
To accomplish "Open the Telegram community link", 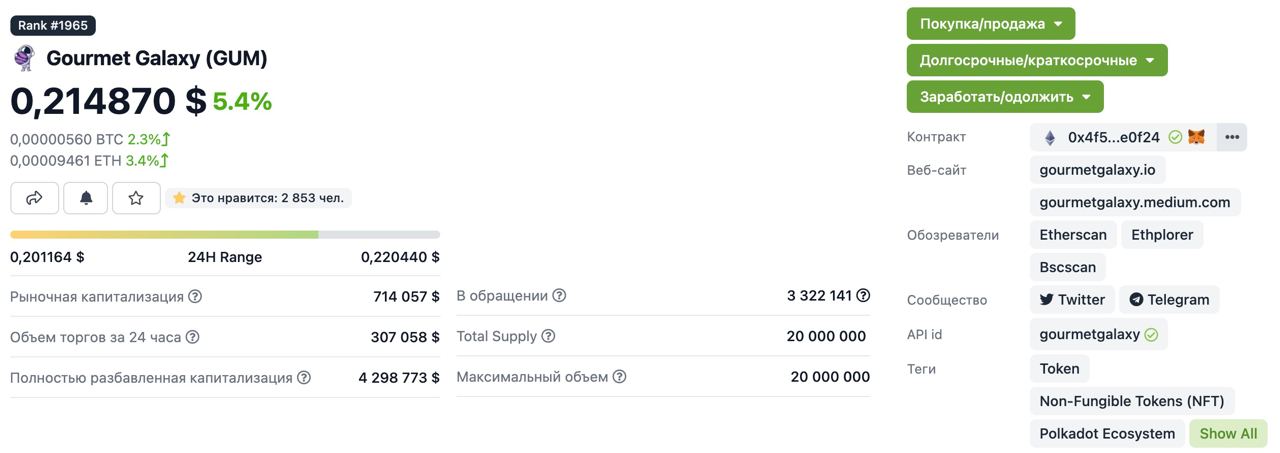I will coord(1169,299).
